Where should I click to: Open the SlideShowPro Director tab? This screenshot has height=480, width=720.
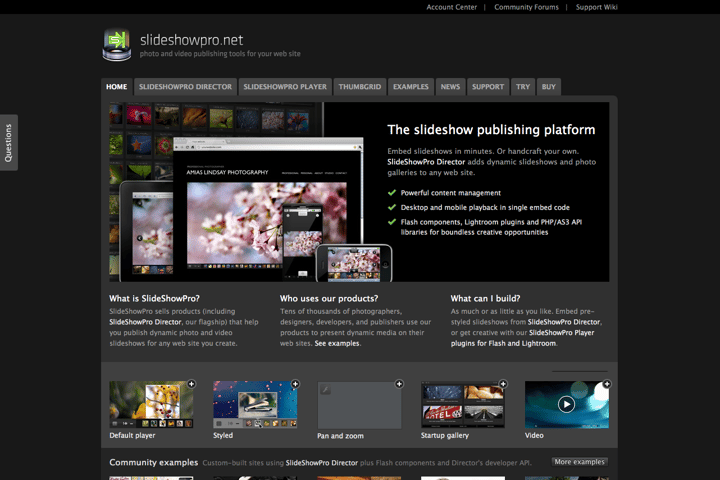click(186, 87)
